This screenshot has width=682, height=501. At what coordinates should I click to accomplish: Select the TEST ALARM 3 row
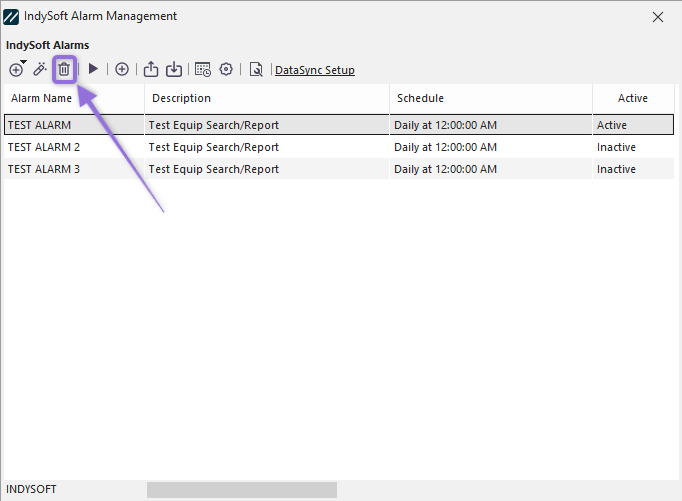coord(44,169)
